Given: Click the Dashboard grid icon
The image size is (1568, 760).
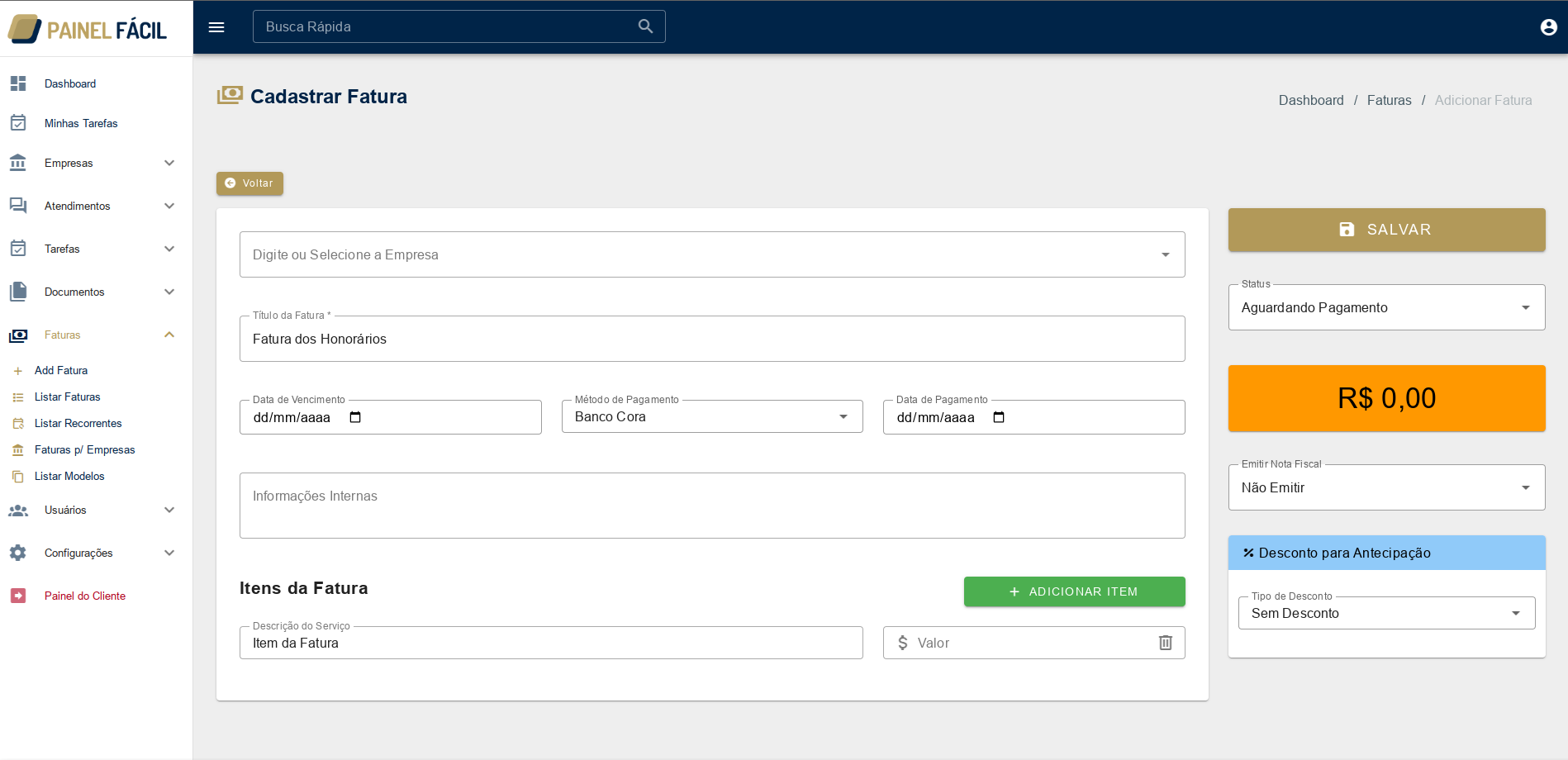Looking at the screenshot, I should tap(18, 83).
